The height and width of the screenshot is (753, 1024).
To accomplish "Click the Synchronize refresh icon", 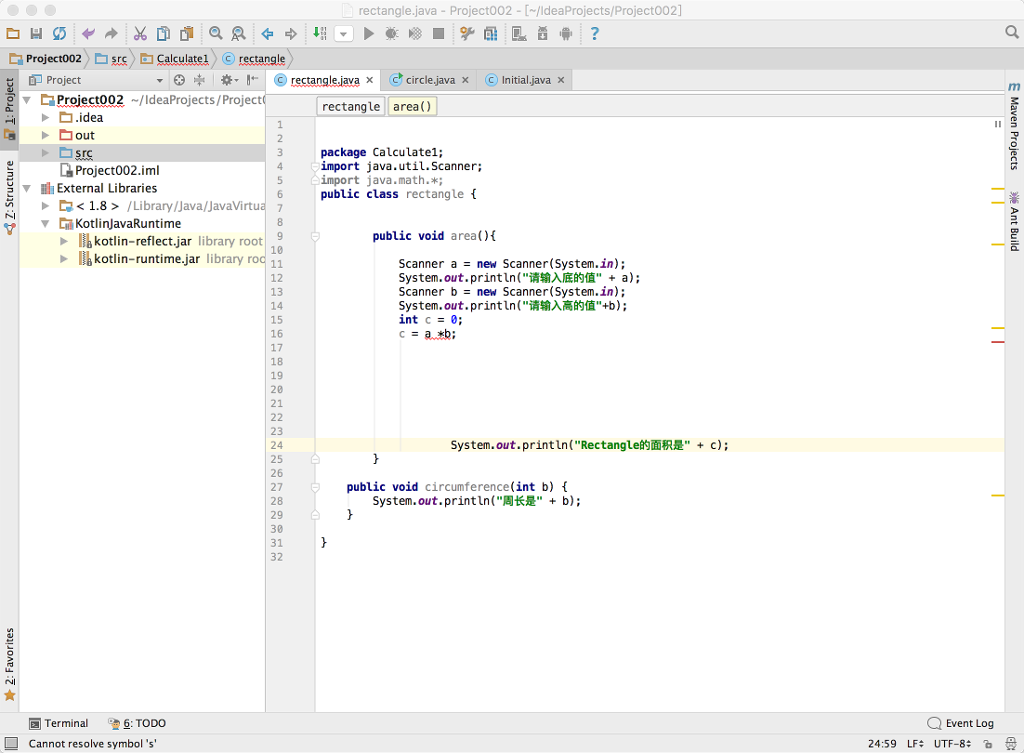I will tap(60, 34).
